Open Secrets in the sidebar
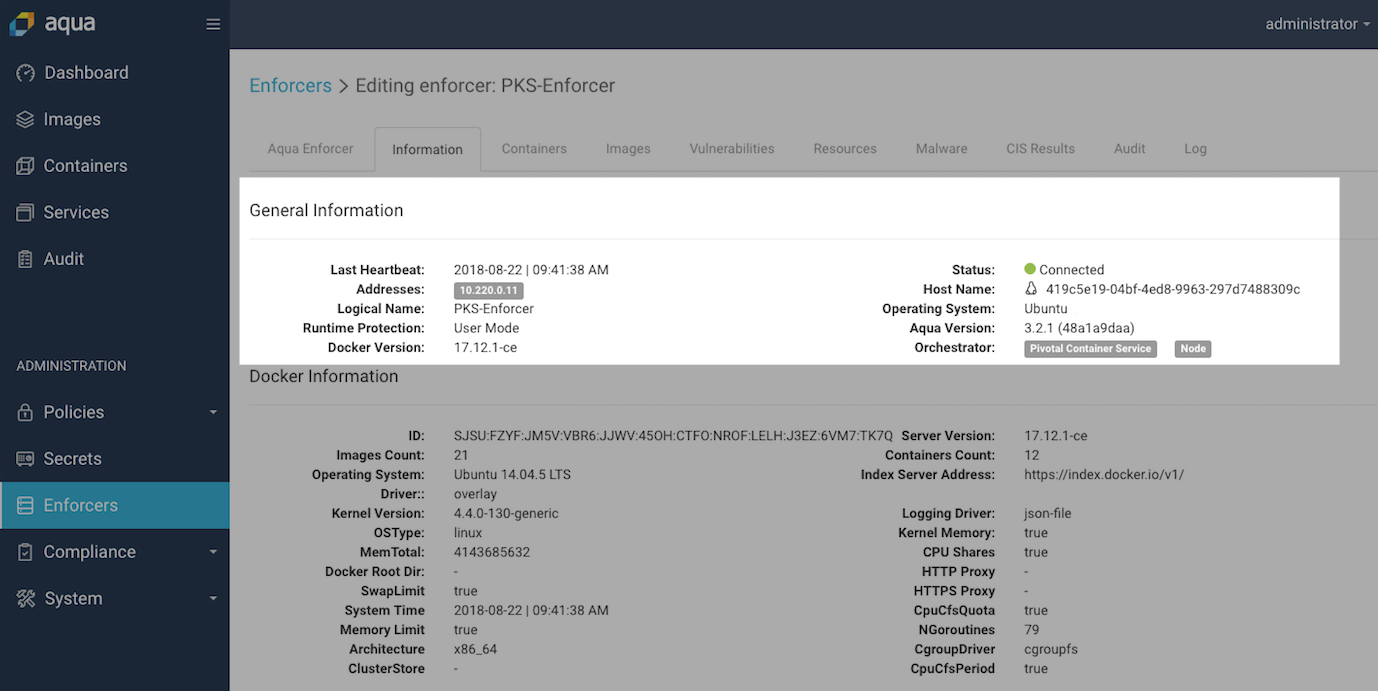The image size is (1378, 691). (x=115, y=459)
